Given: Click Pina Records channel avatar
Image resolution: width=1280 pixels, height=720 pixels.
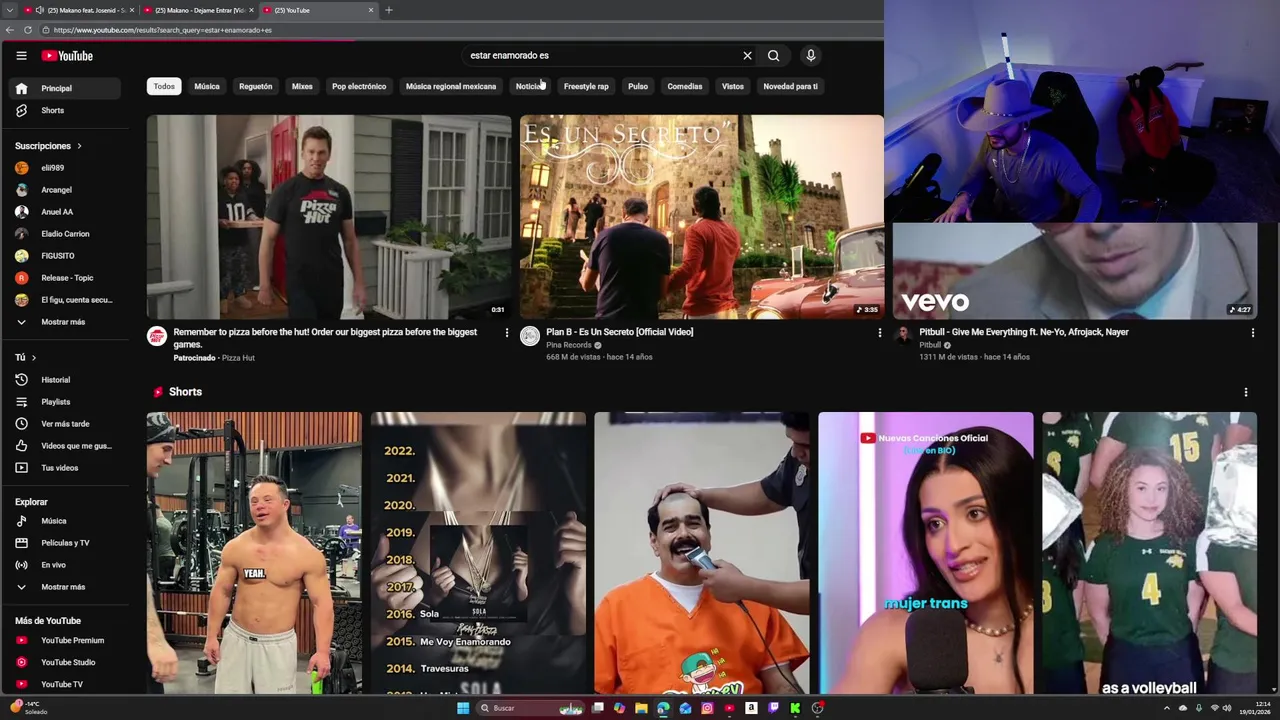Looking at the screenshot, I should click(x=530, y=336).
